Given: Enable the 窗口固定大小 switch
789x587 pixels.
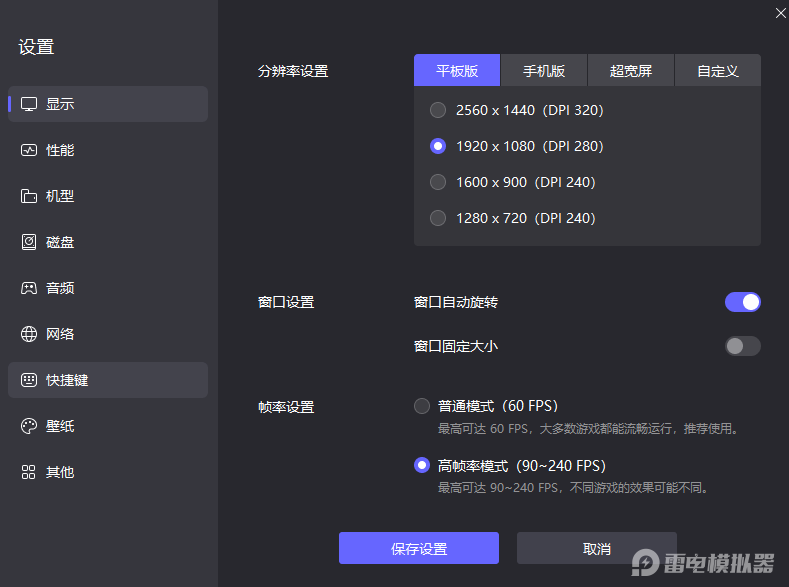Looking at the screenshot, I should 743,346.
